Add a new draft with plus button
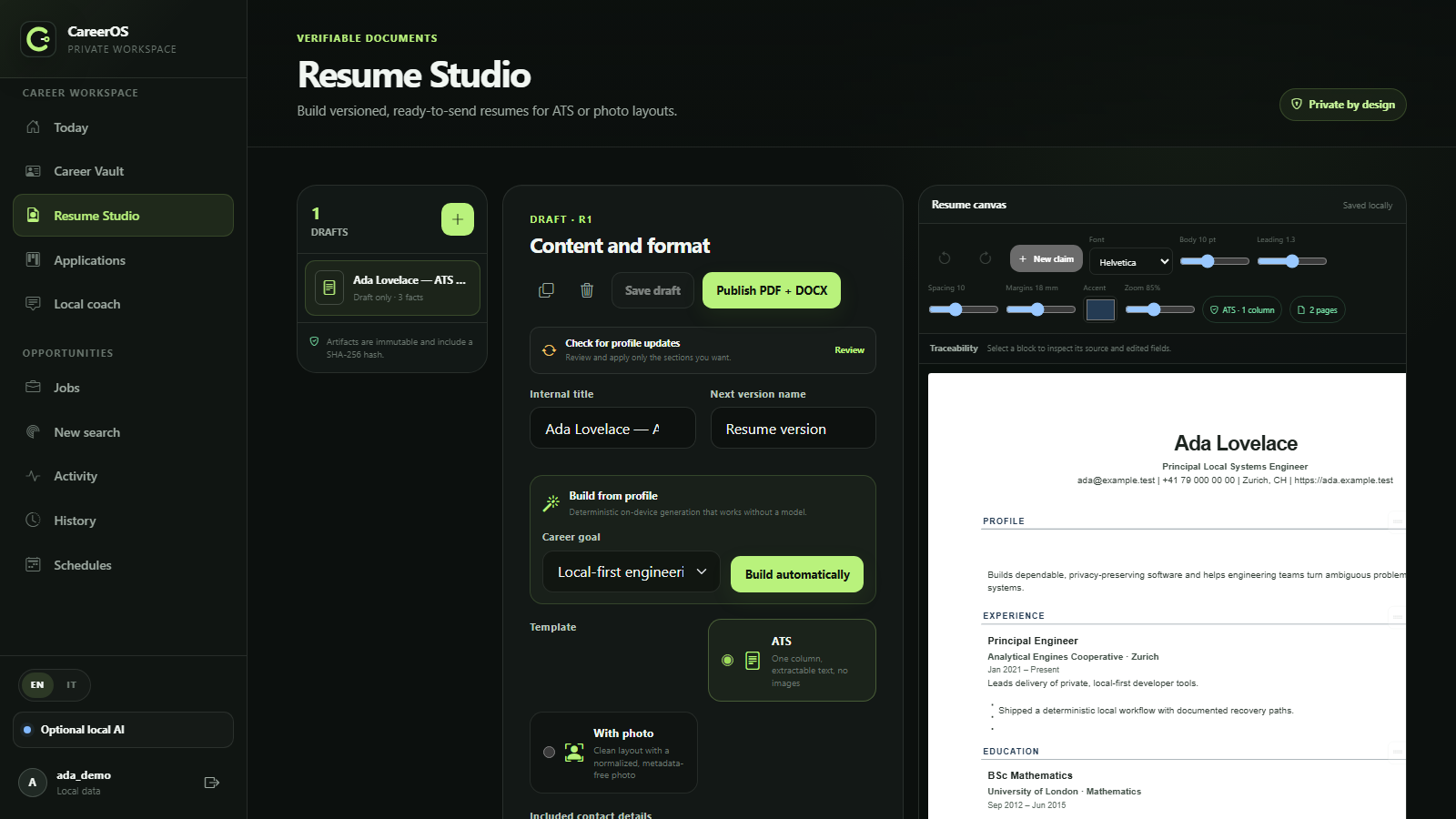1456x819 pixels. pyautogui.click(x=458, y=219)
